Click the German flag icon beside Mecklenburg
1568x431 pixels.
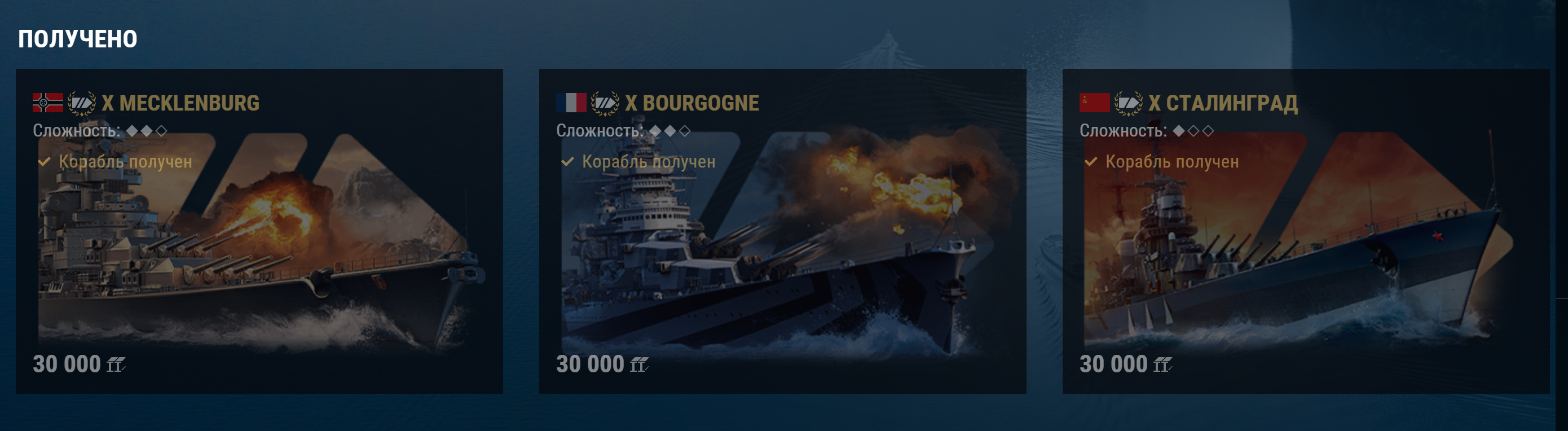click(x=47, y=103)
